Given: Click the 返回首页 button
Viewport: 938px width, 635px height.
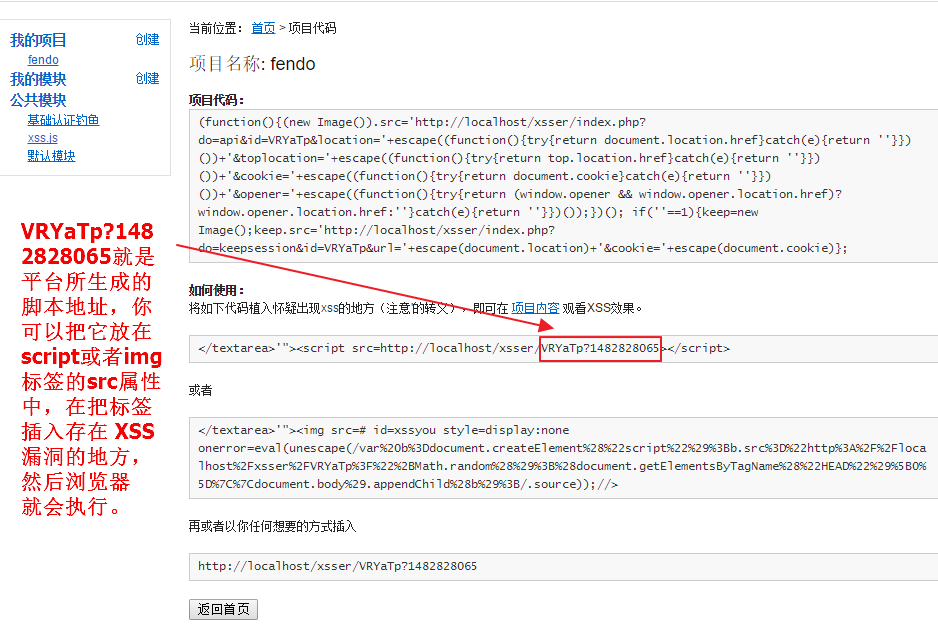Looking at the screenshot, I should 223,609.
